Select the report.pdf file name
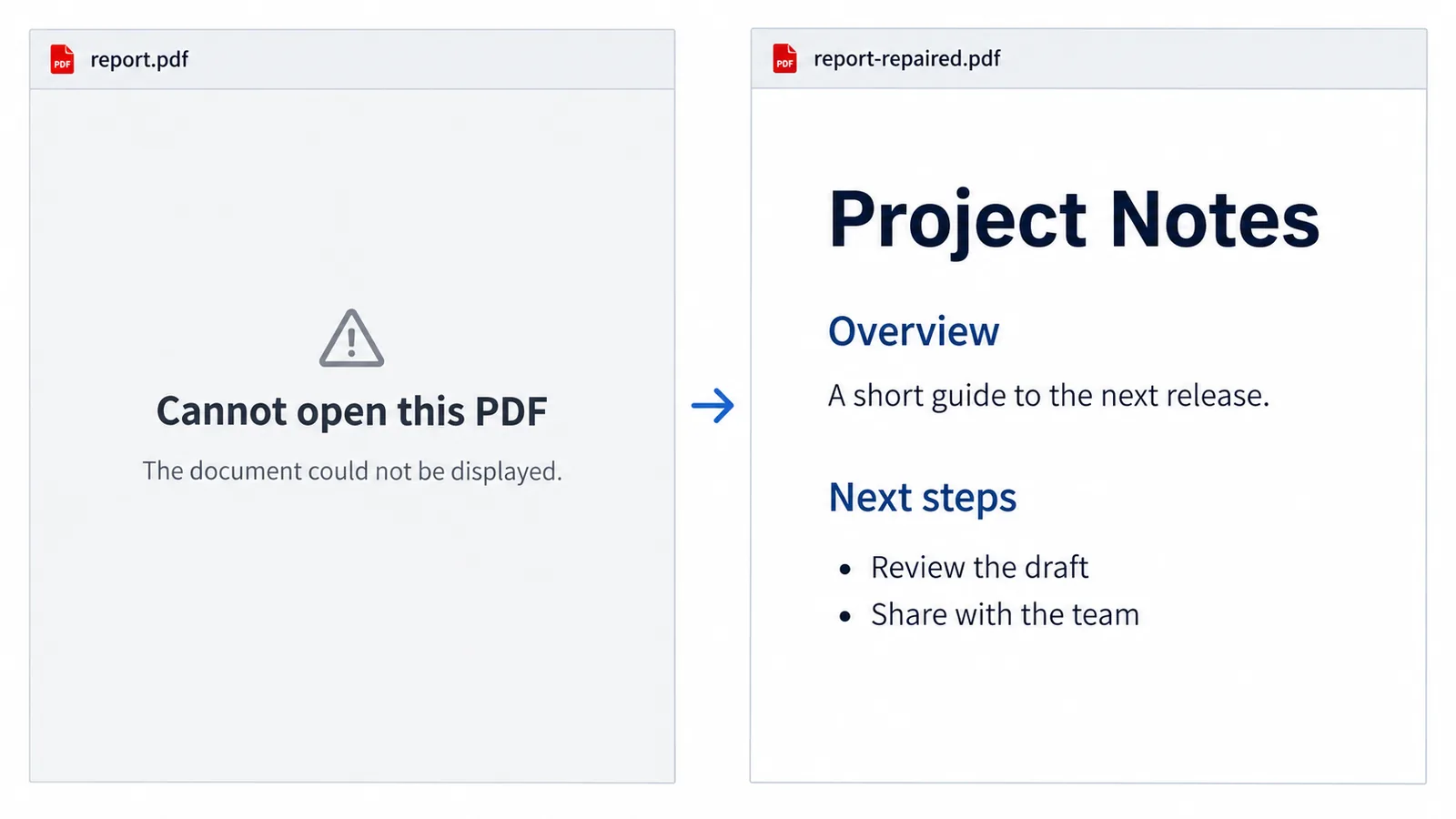The width and height of the screenshot is (1456, 819). (x=139, y=60)
